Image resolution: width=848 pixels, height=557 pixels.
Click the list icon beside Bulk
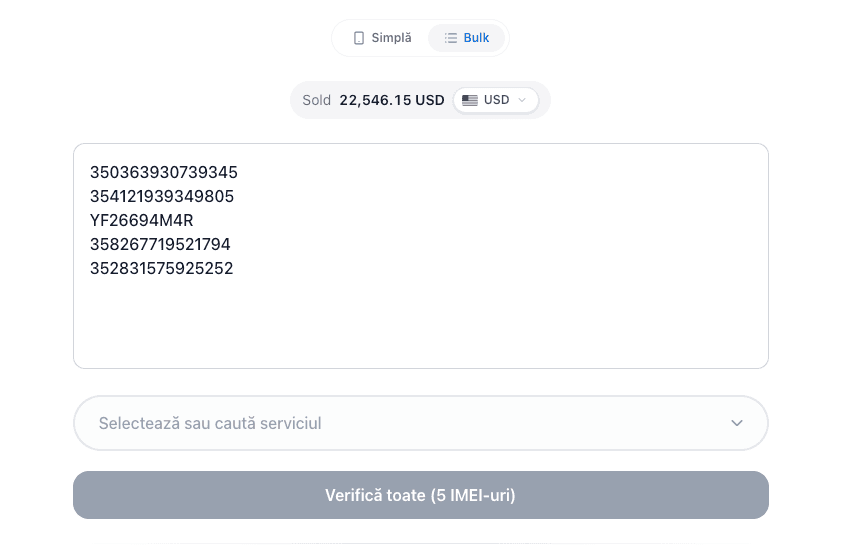pos(451,38)
